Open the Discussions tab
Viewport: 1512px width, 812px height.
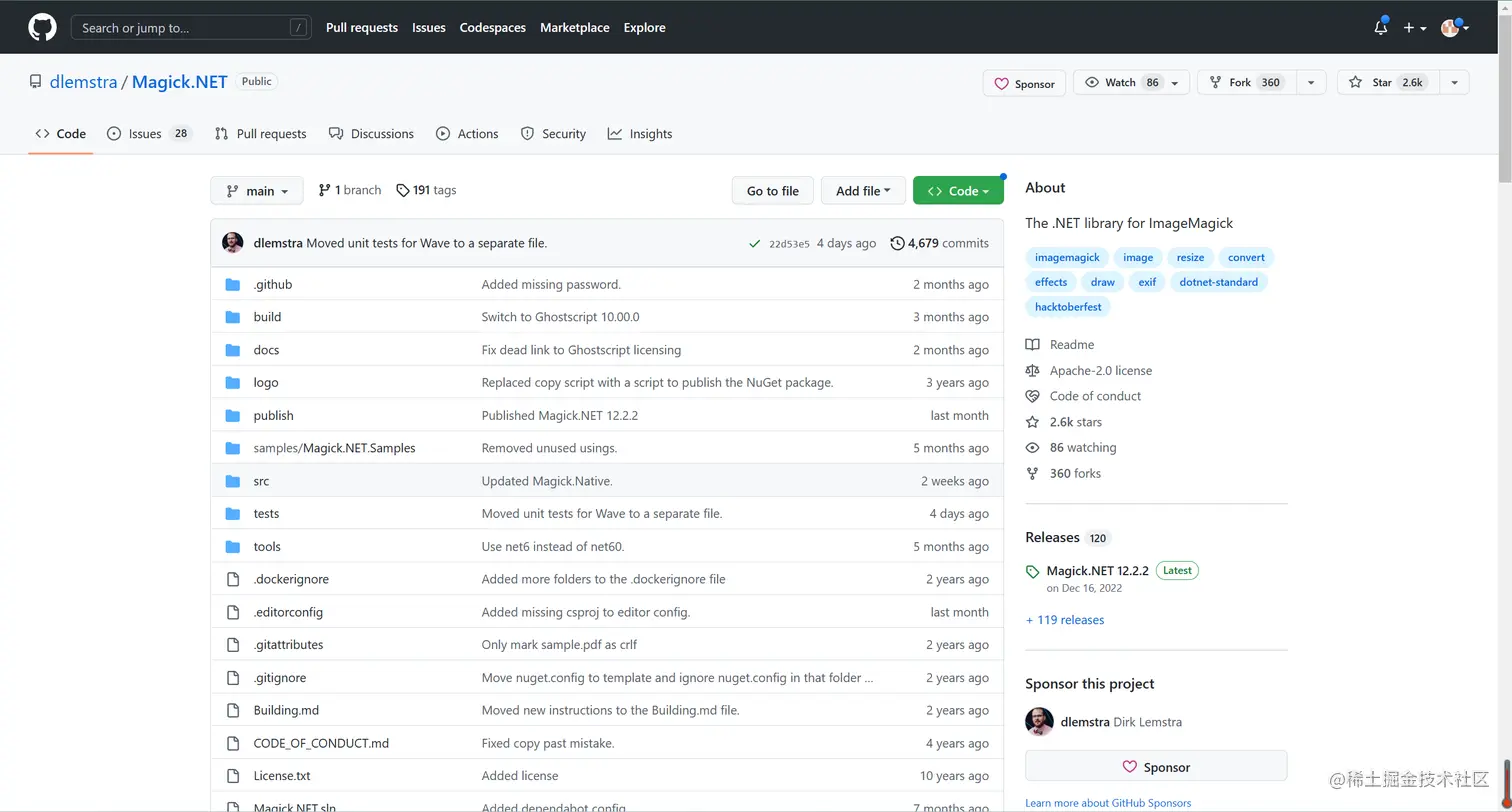[371, 134]
